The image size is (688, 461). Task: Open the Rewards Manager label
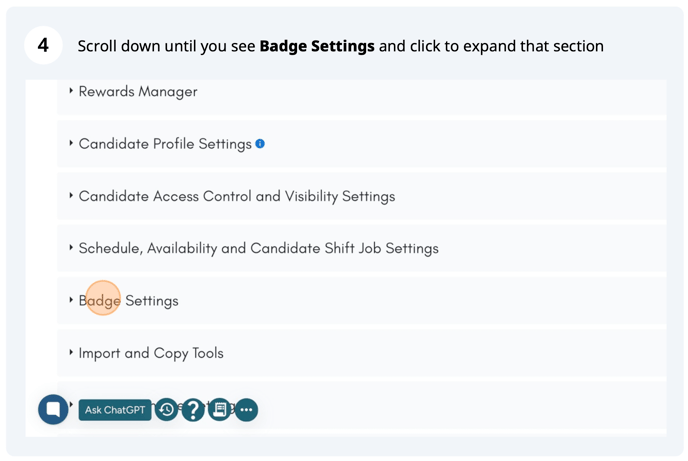point(138,92)
